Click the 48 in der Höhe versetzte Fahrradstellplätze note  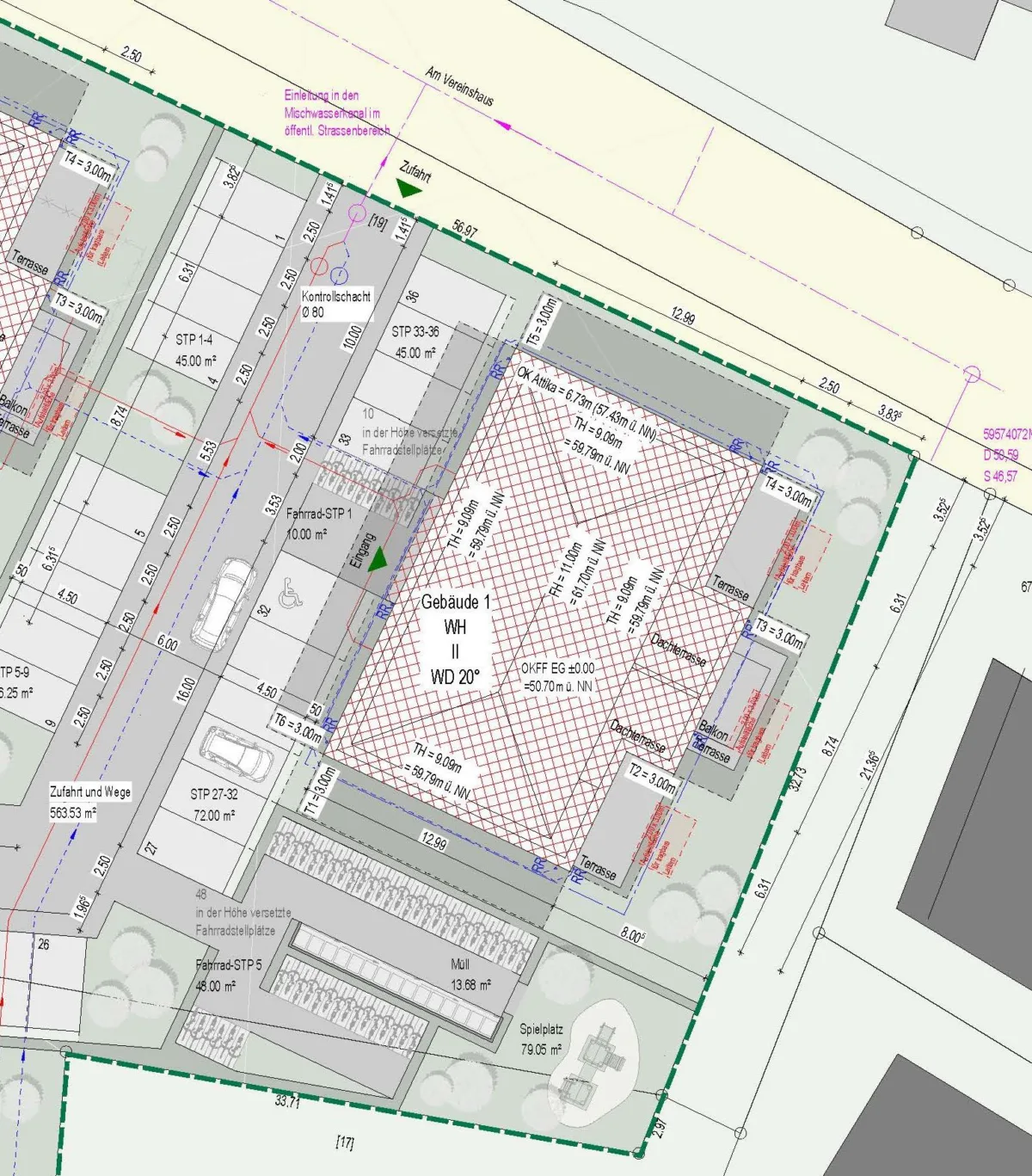pos(243,913)
